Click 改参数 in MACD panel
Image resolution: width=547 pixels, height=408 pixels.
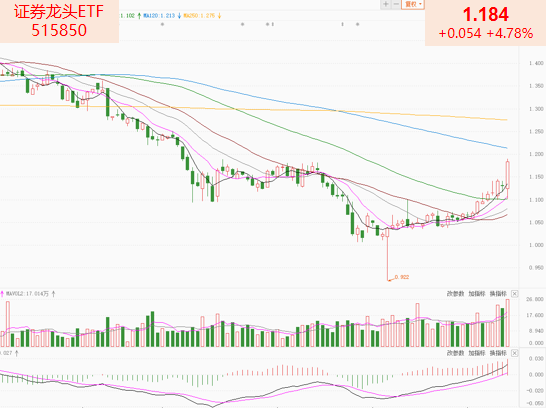[456, 353]
